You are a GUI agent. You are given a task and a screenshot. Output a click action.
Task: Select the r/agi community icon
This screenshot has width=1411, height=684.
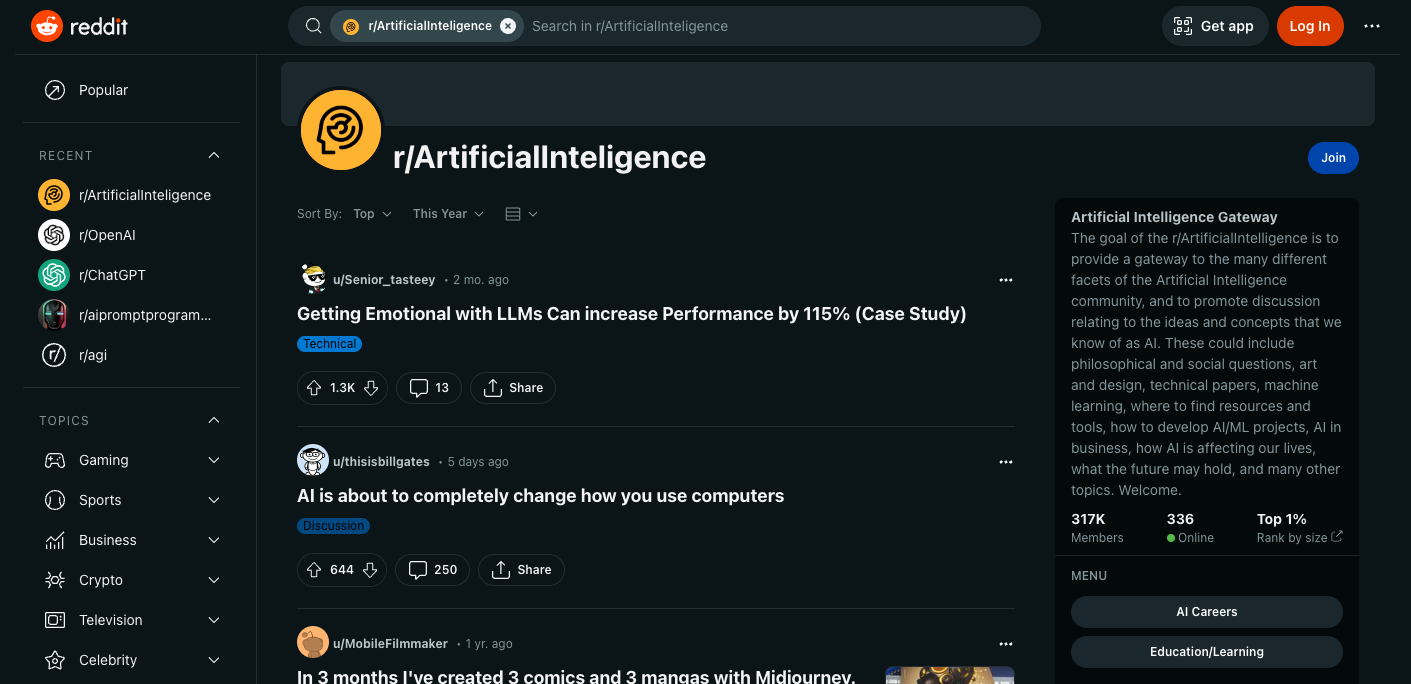tap(53, 355)
